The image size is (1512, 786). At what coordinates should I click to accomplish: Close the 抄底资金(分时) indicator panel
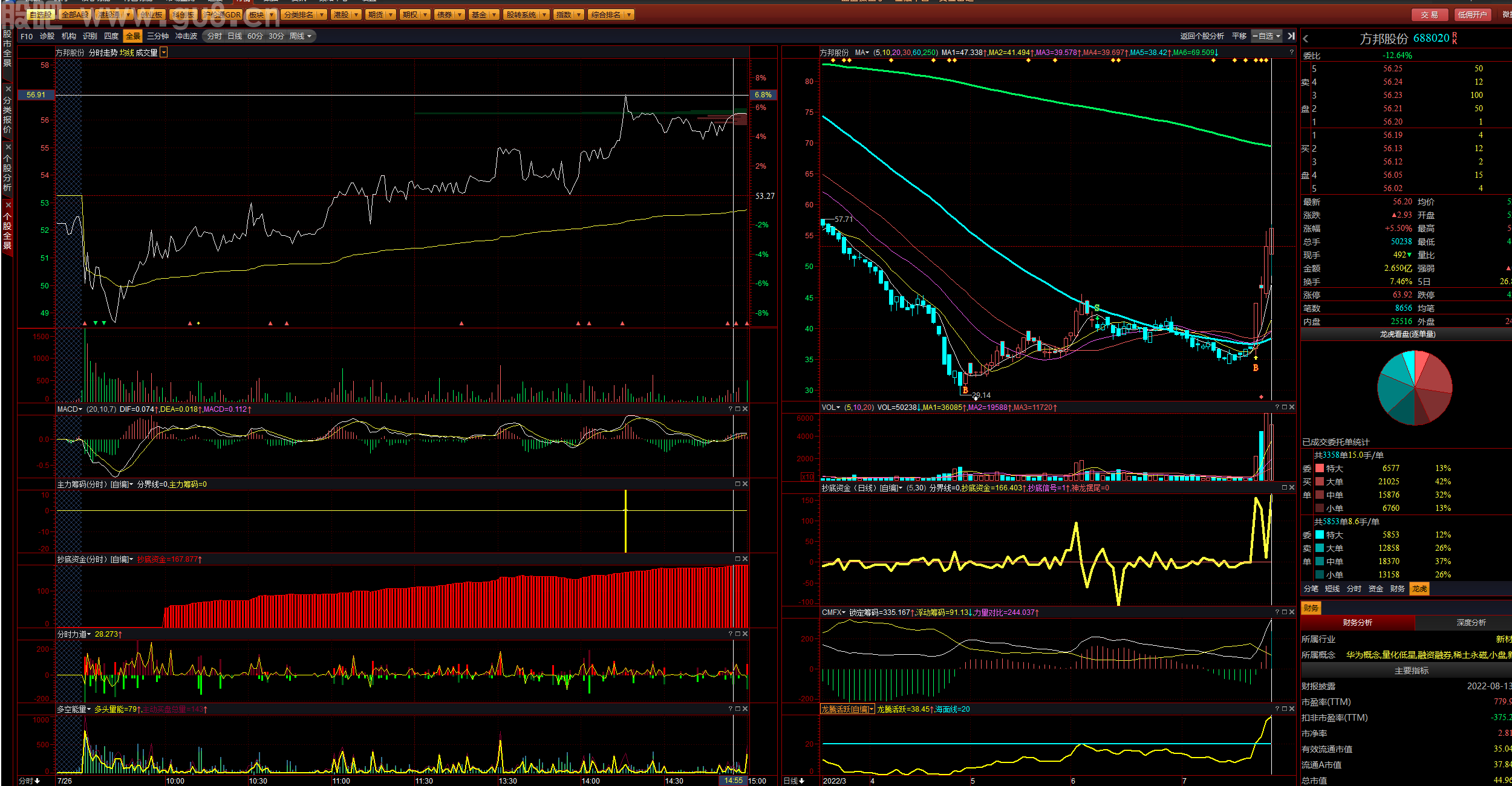pos(745,559)
